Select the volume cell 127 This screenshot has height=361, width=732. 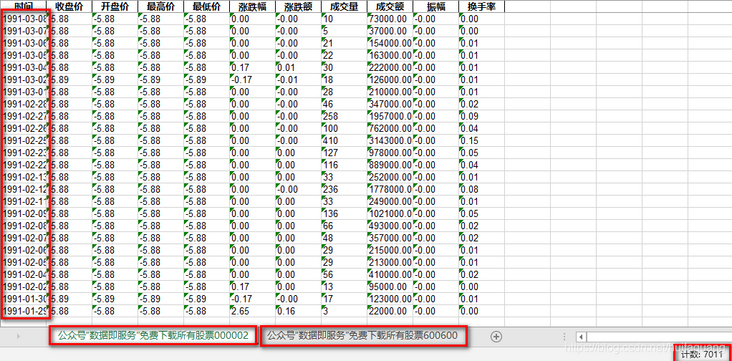(344, 152)
